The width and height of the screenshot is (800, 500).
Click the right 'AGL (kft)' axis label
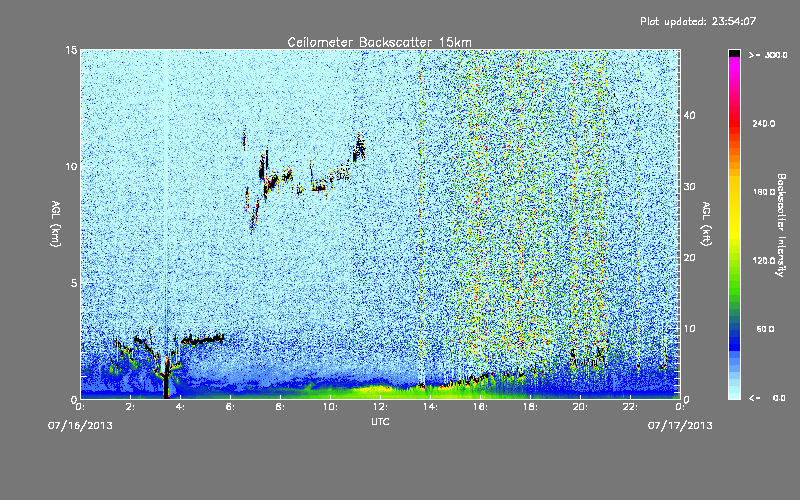(x=706, y=223)
